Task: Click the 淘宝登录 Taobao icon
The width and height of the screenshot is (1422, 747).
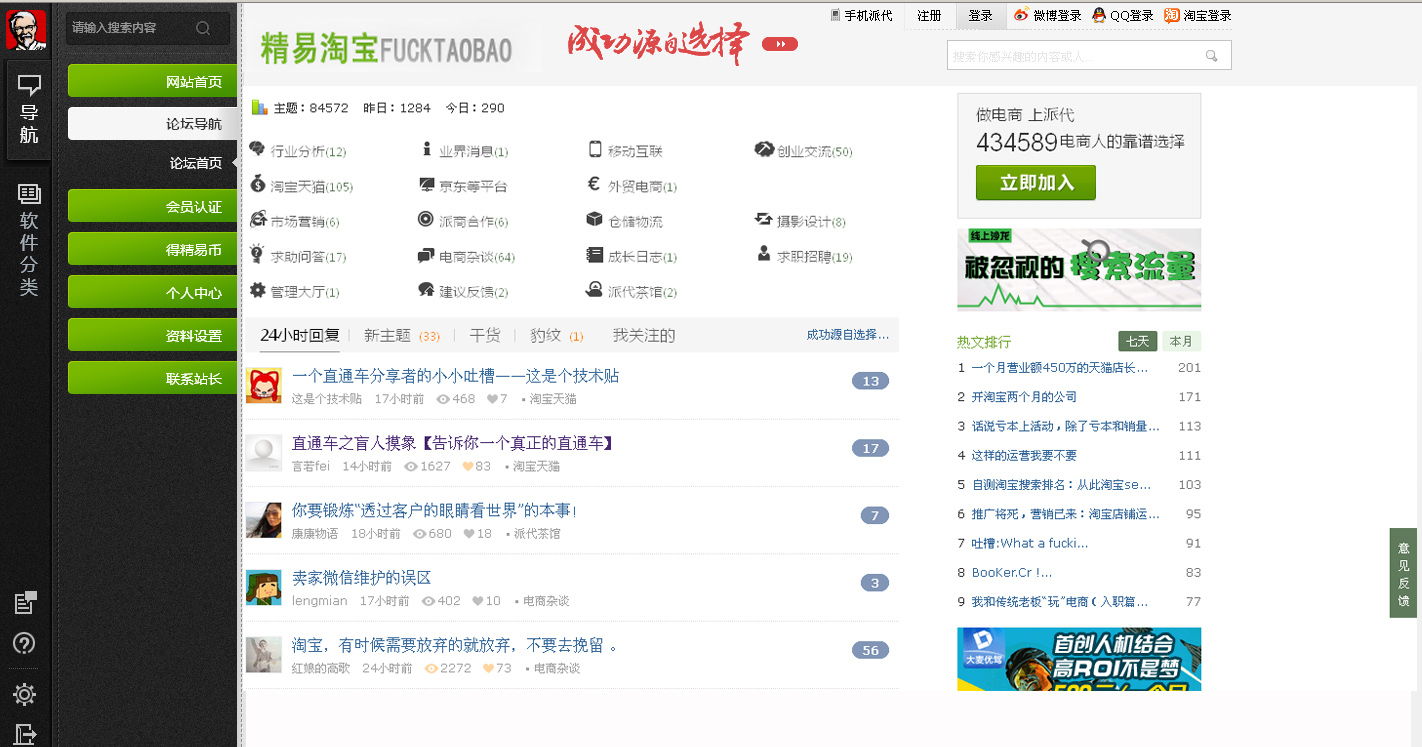Action: [x=1172, y=15]
